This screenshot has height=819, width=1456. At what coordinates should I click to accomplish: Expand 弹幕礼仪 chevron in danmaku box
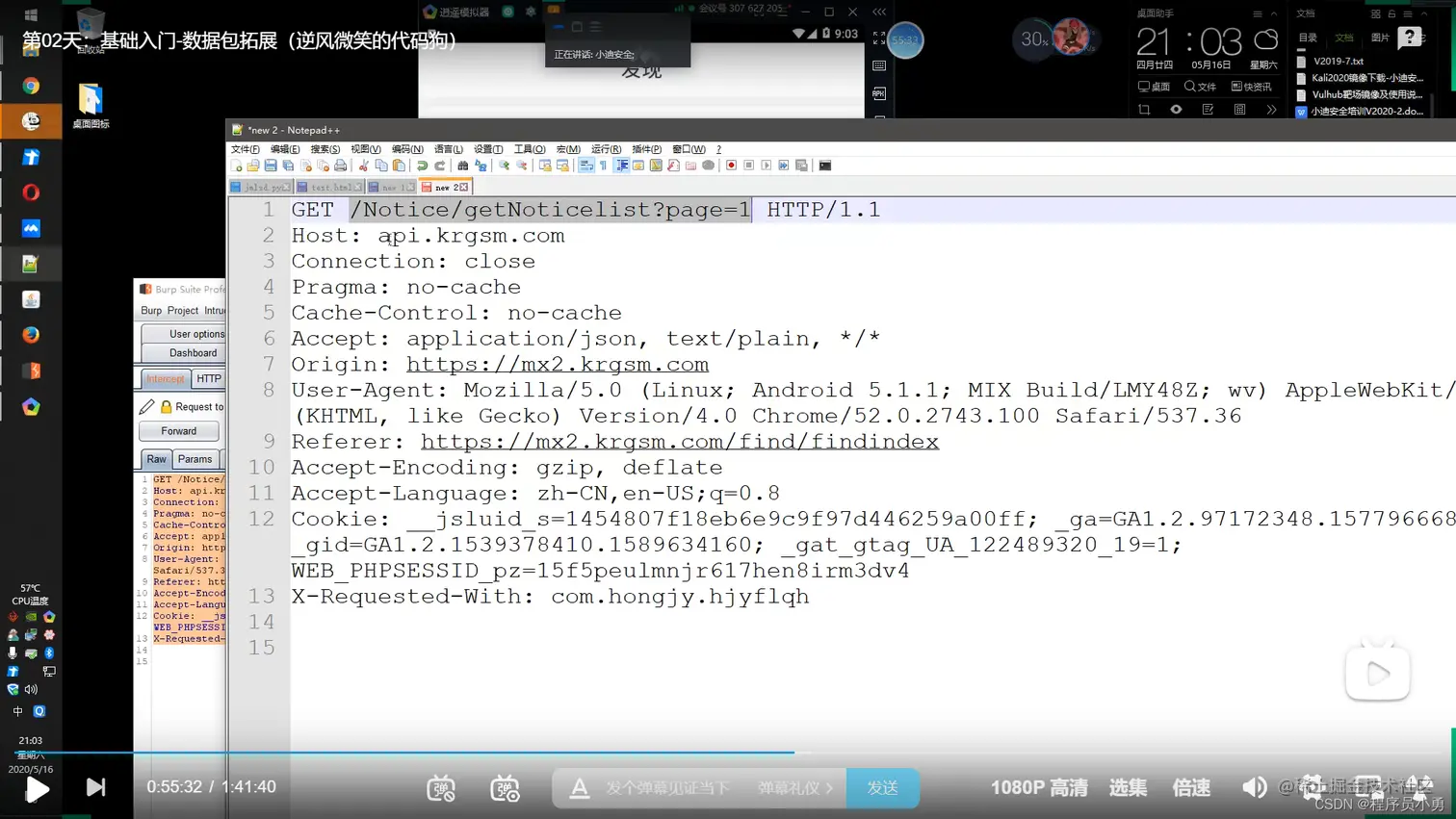829,788
